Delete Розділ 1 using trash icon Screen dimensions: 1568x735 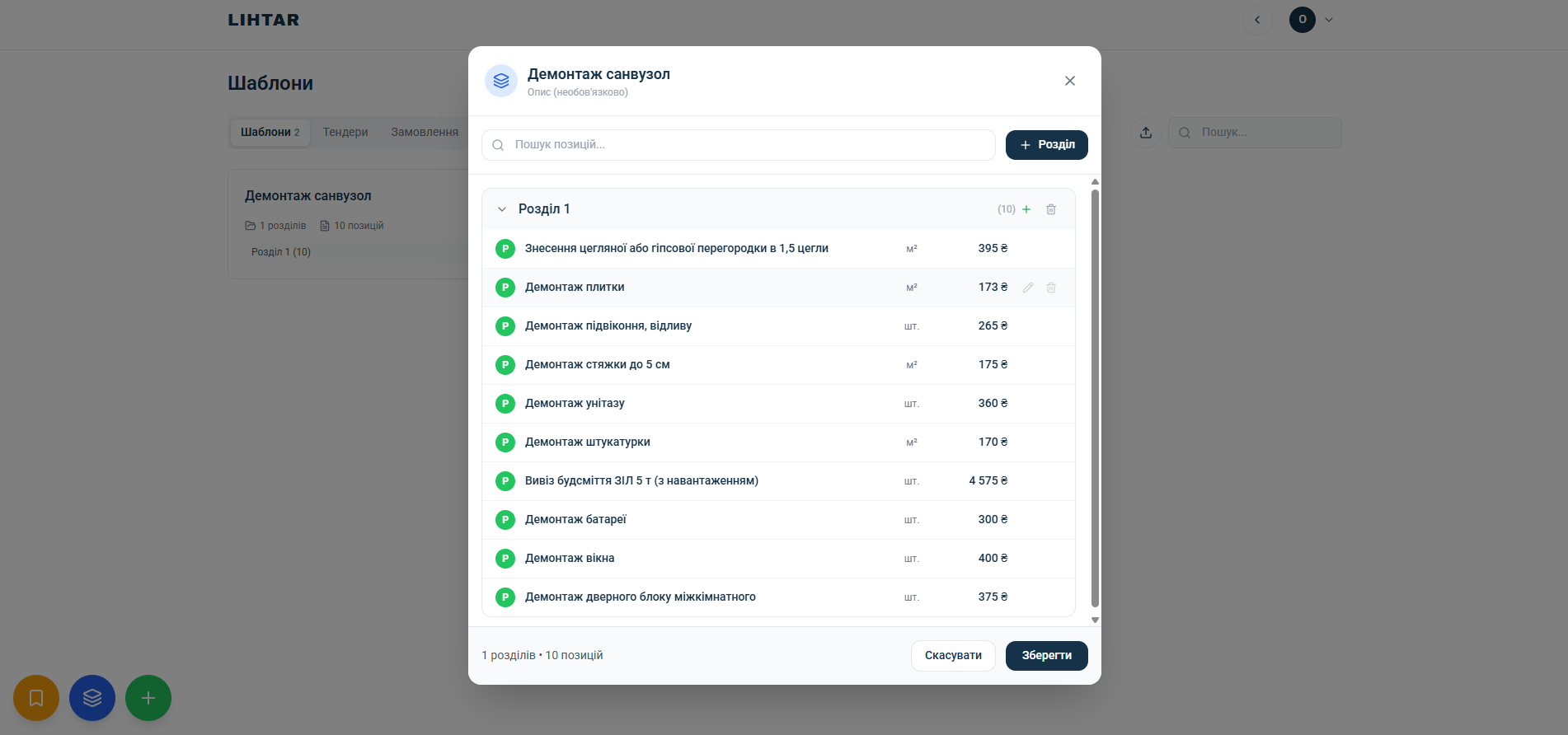(1051, 209)
